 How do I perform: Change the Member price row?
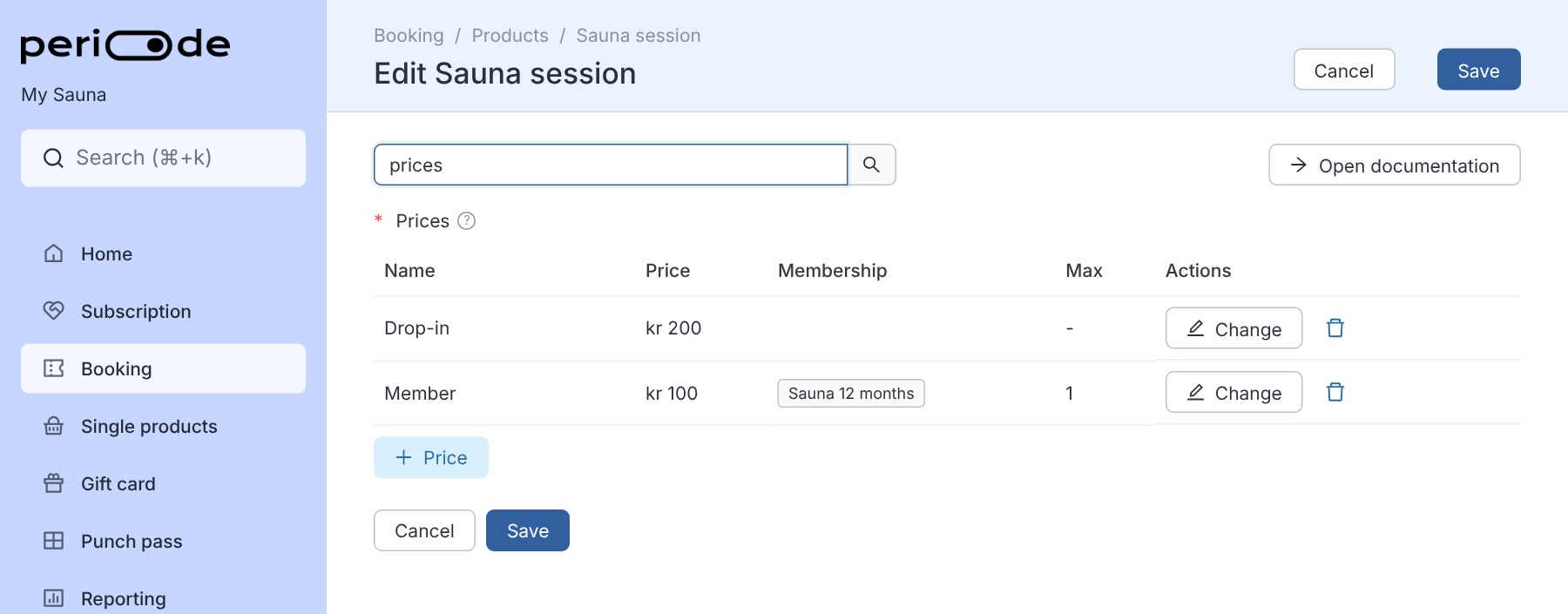1233,393
